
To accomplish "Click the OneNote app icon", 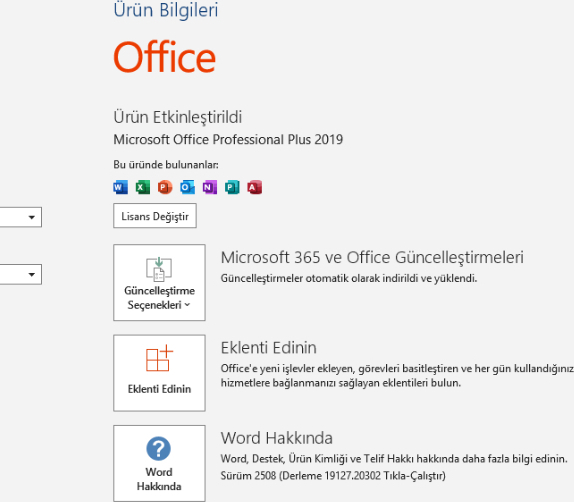I will (210, 187).
